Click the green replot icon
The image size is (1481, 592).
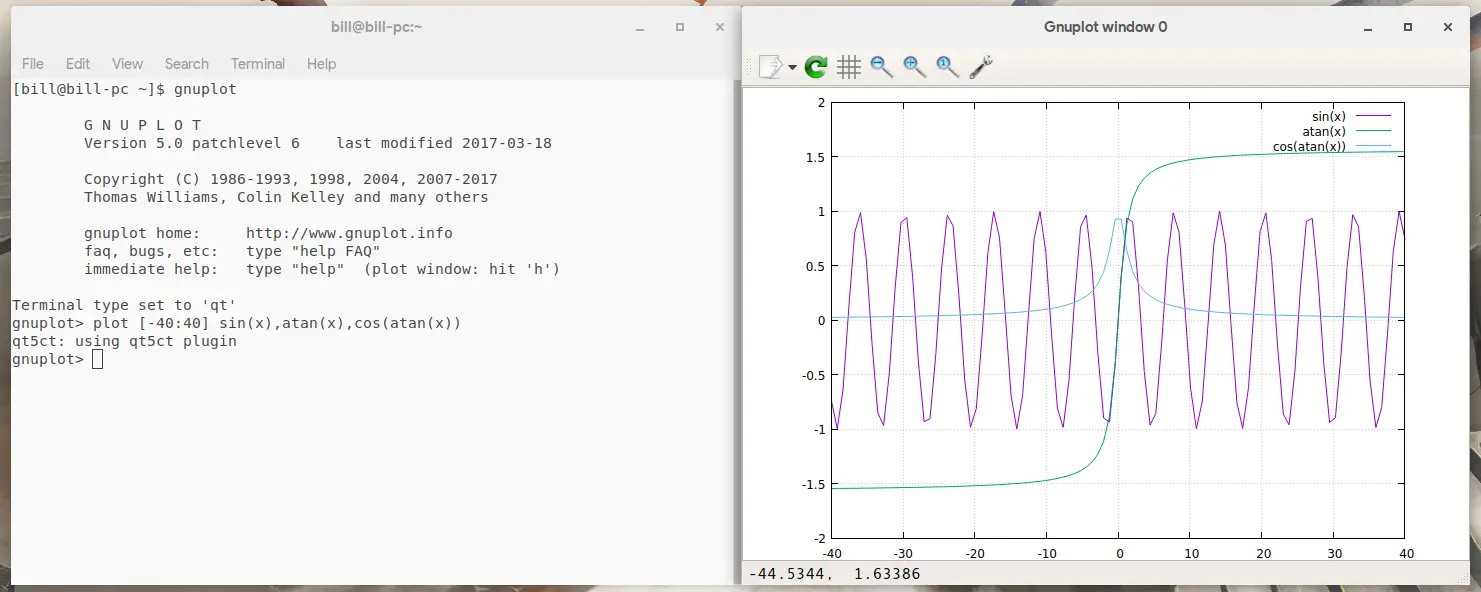pyautogui.click(x=816, y=67)
